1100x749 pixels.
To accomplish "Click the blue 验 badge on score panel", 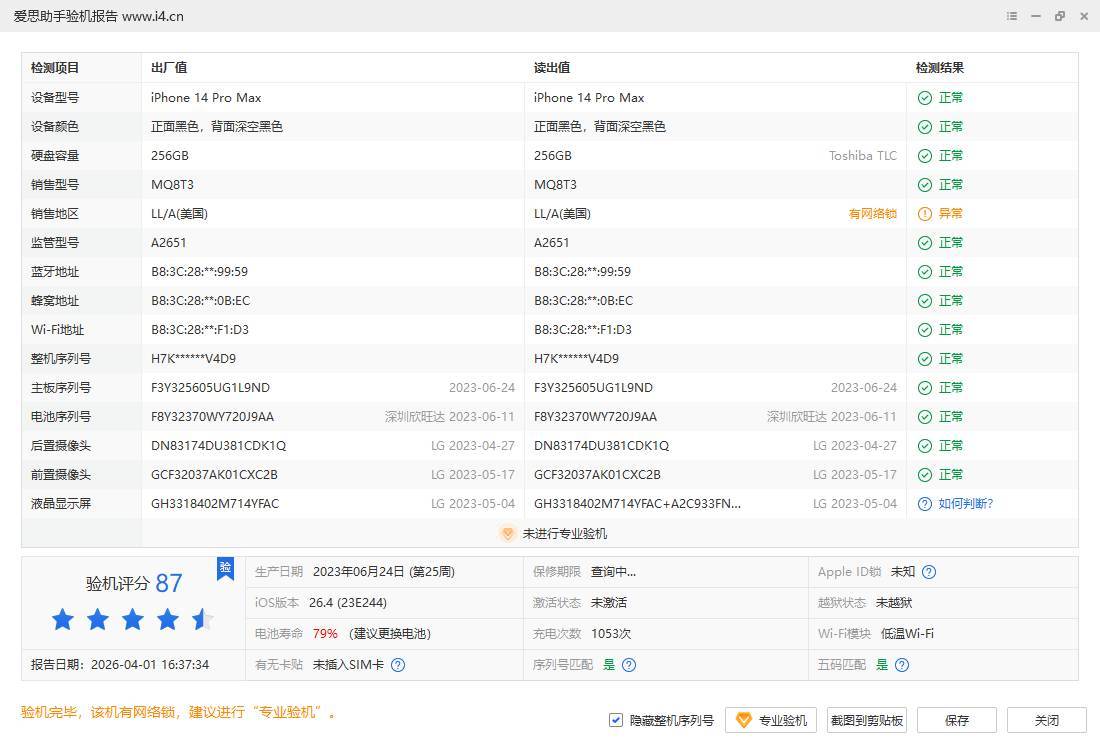I will click(225, 568).
